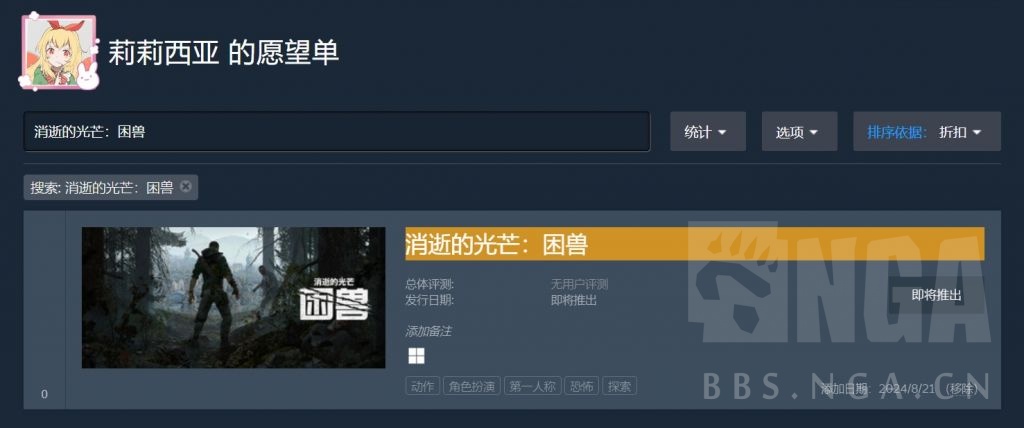Click the 移除 remove link
The height and width of the screenshot is (428, 1024).
tap(964, 389)
